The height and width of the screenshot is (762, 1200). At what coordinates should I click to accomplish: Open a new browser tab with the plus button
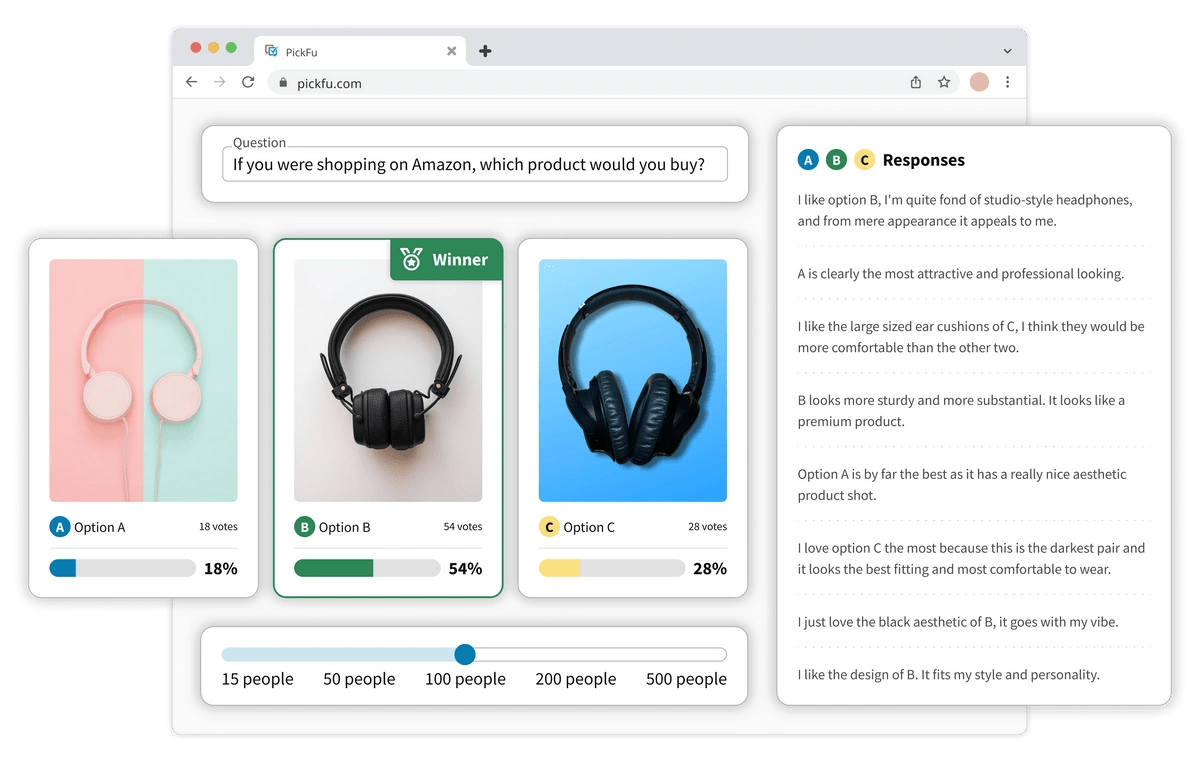(485, 50)
